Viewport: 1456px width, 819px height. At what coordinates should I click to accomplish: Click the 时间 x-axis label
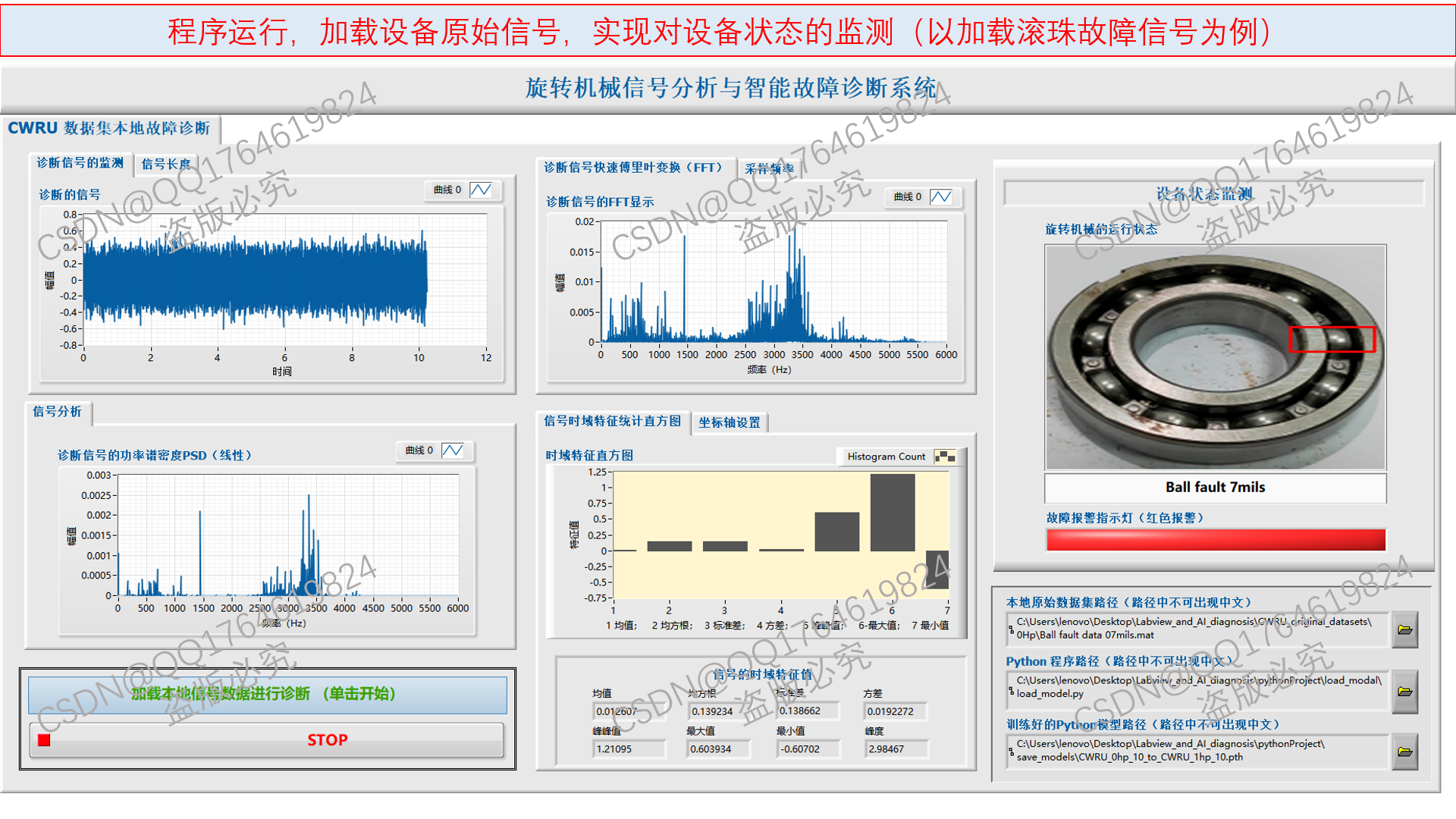[x=282, y=372]
